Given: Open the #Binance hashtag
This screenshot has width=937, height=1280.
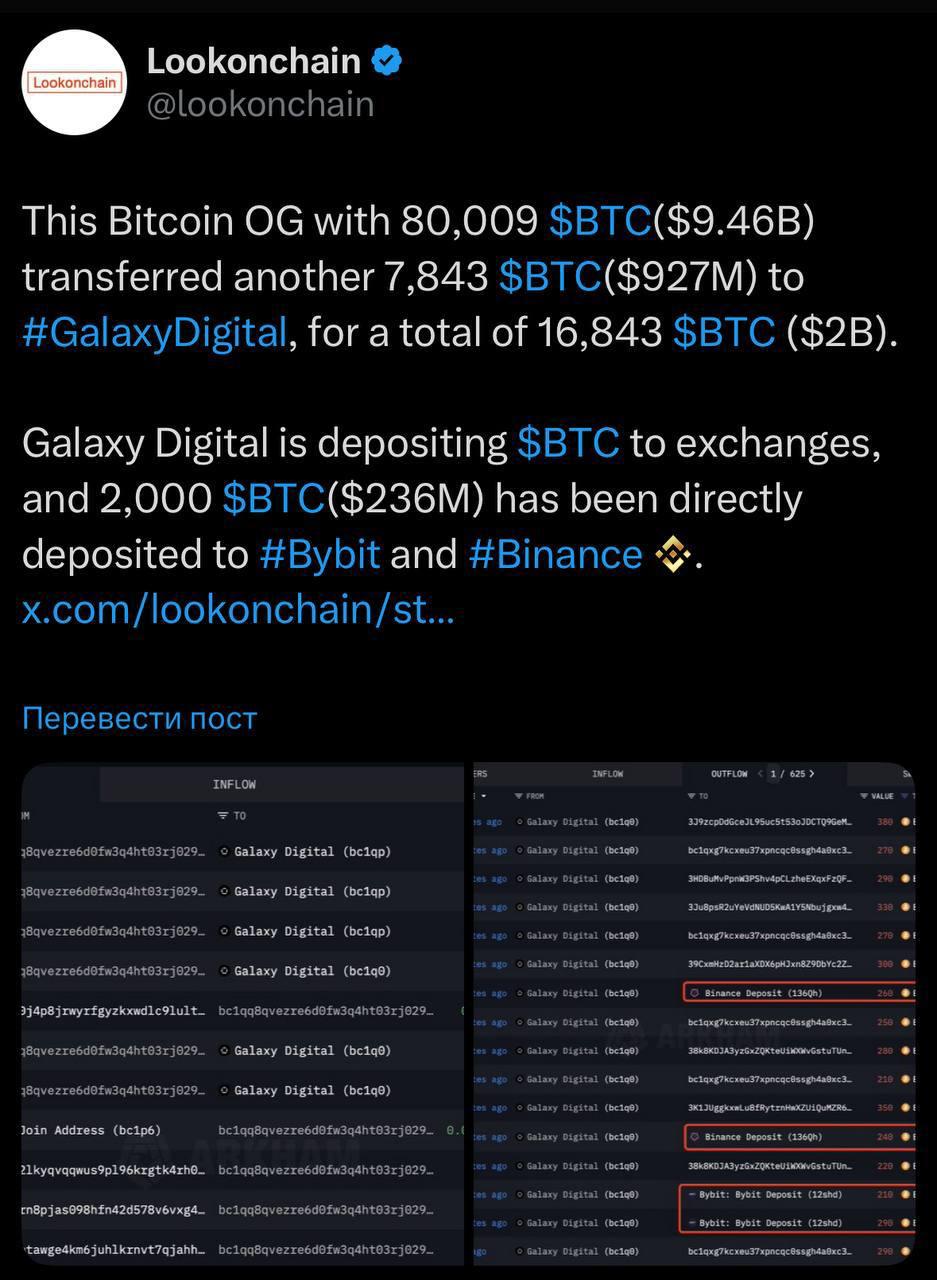Looking at the screenshot, I should (555, 553).
